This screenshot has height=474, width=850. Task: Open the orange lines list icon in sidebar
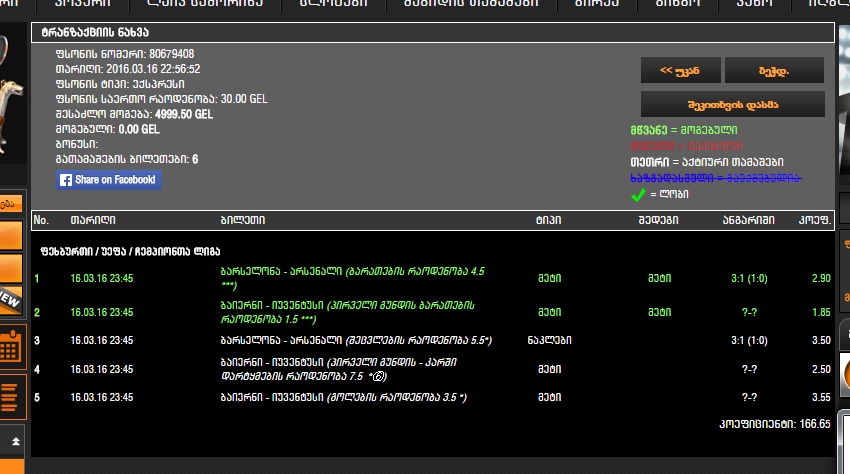[x=12, y=397]
